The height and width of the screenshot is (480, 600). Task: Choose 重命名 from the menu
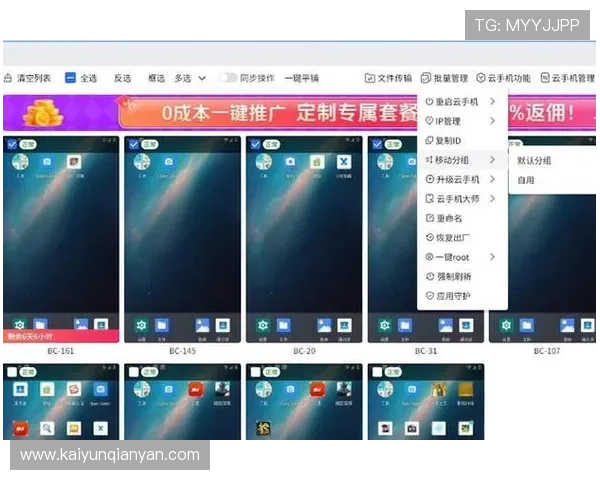[x=462, y=218]
